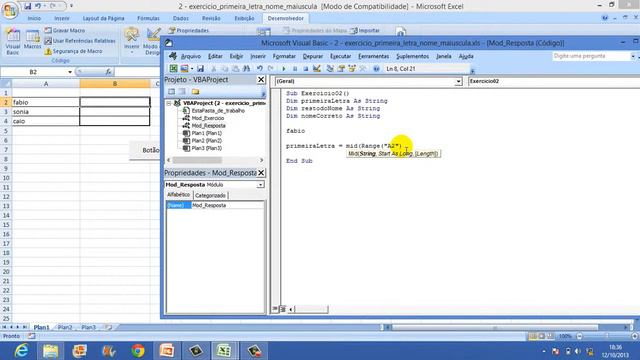Open the (Geral) object dropdown
The height and width of the screenshot is (360, 640).
point(458,82)
